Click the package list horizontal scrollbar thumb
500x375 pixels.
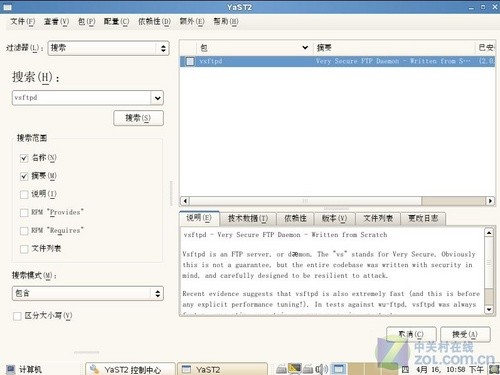305,201
